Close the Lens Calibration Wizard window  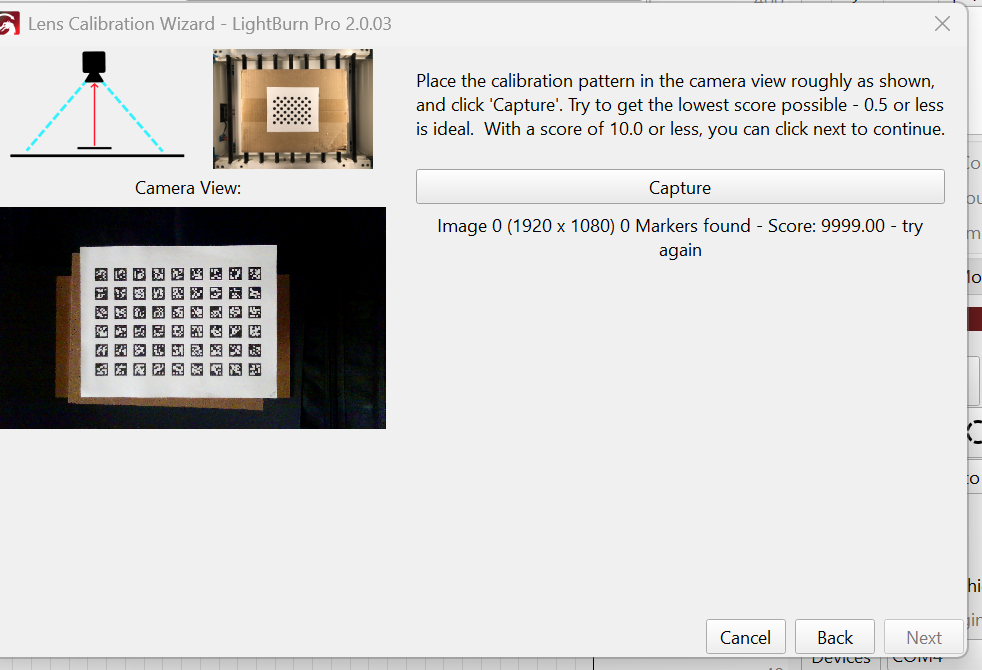click(x=942, y=24)
